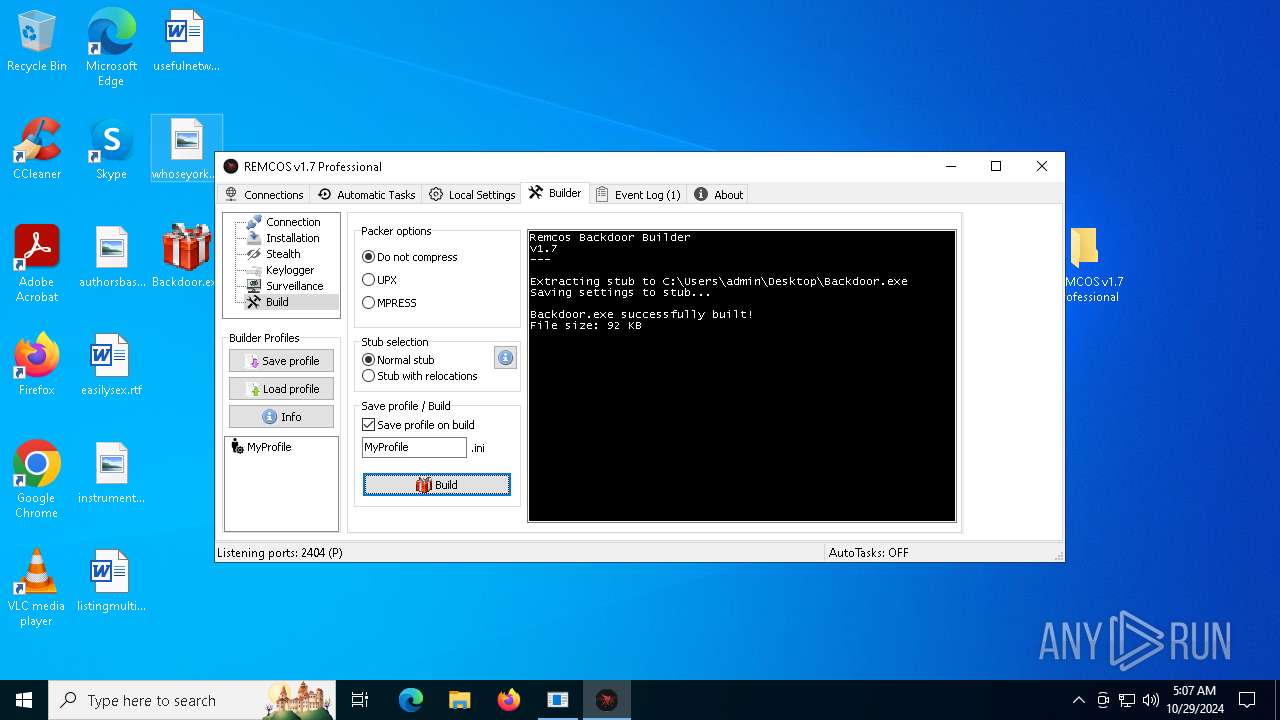
Task: Select the whoseyork image file icon
Action: tap(186, 150)
